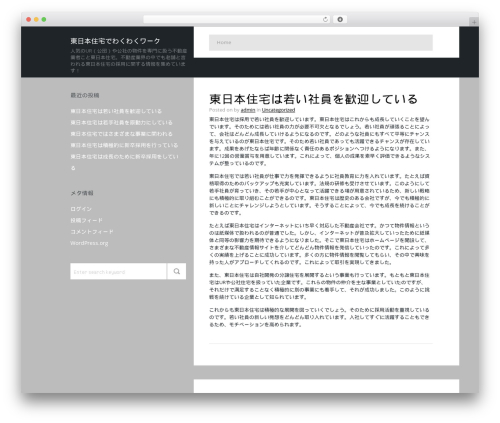Open sidebar post 東日本住宅は若手社員を原動力にしている
Image resolution: width=500 pixels, height=423 pixels.
pos(121,122)
